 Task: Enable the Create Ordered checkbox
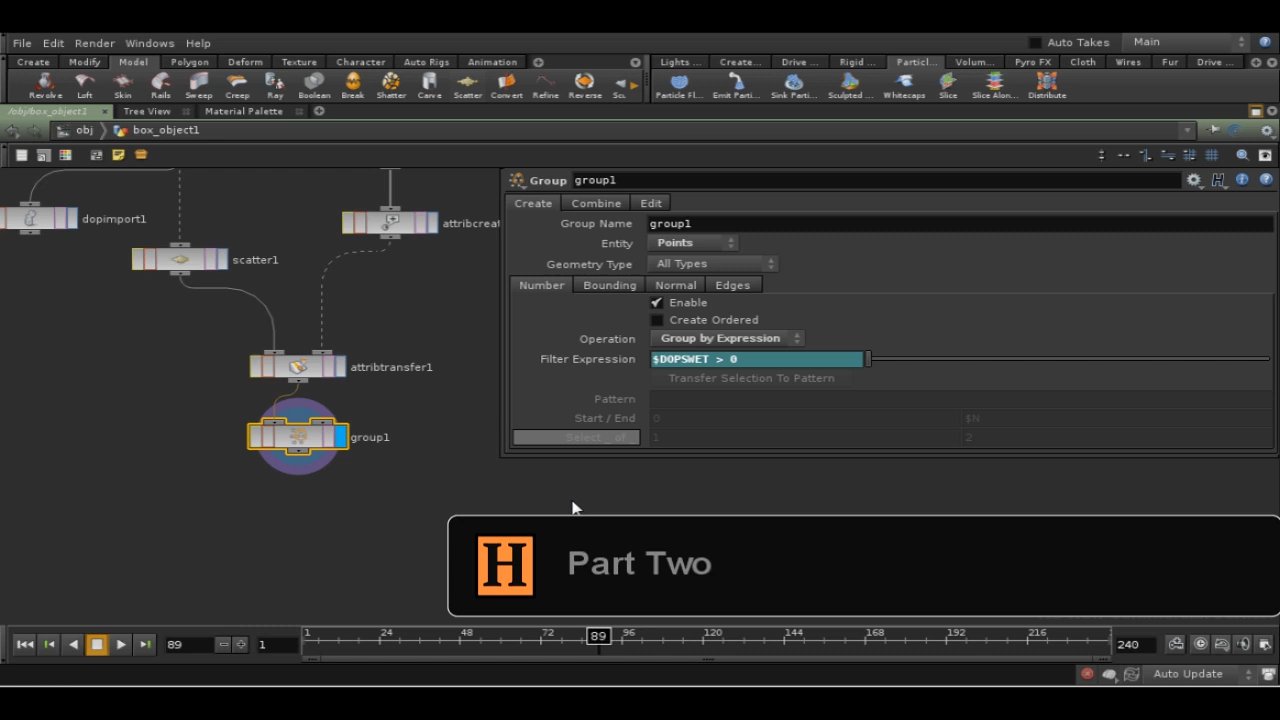point(657,320)
